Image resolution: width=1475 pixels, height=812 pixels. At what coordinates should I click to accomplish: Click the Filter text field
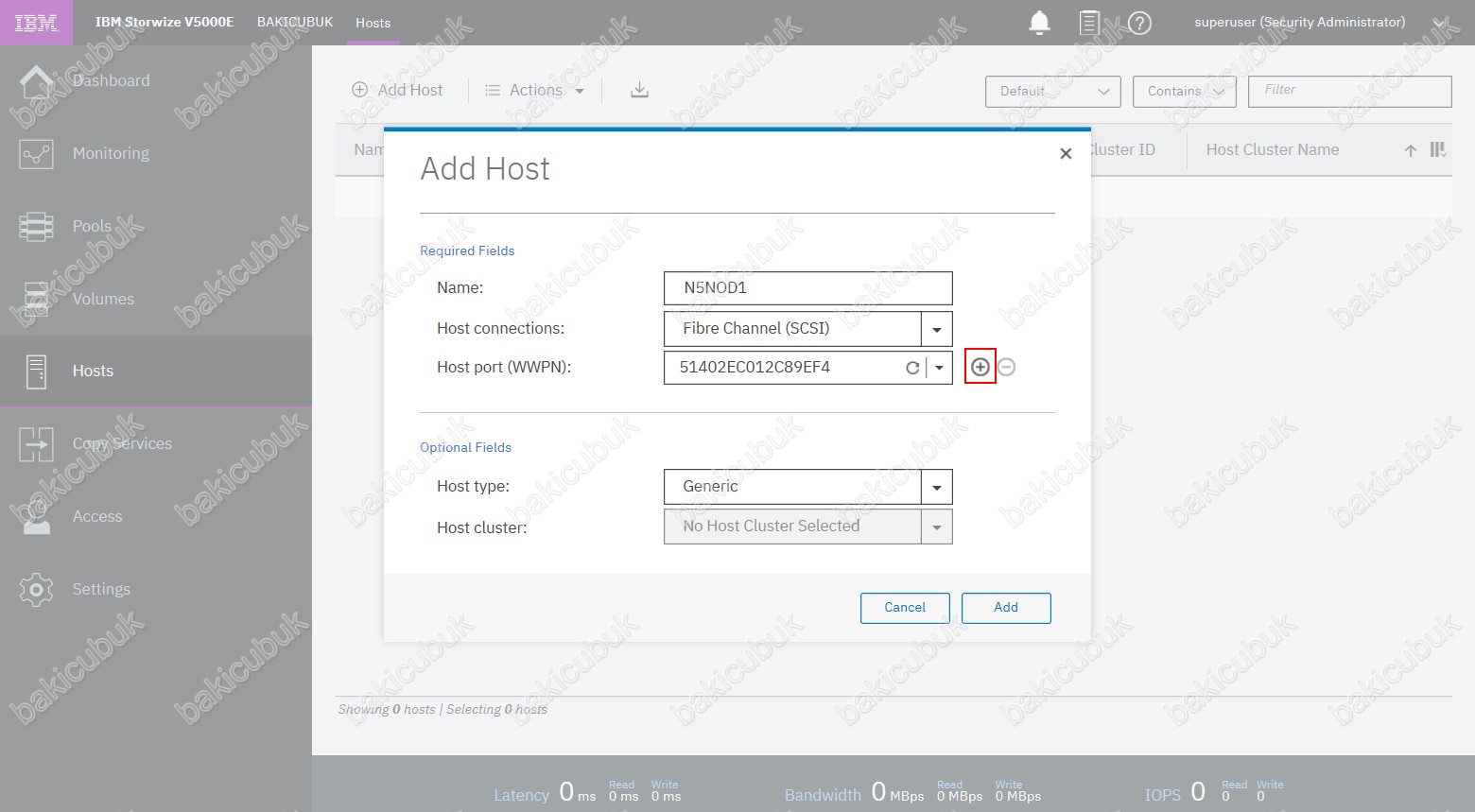tap(1349, 91)
